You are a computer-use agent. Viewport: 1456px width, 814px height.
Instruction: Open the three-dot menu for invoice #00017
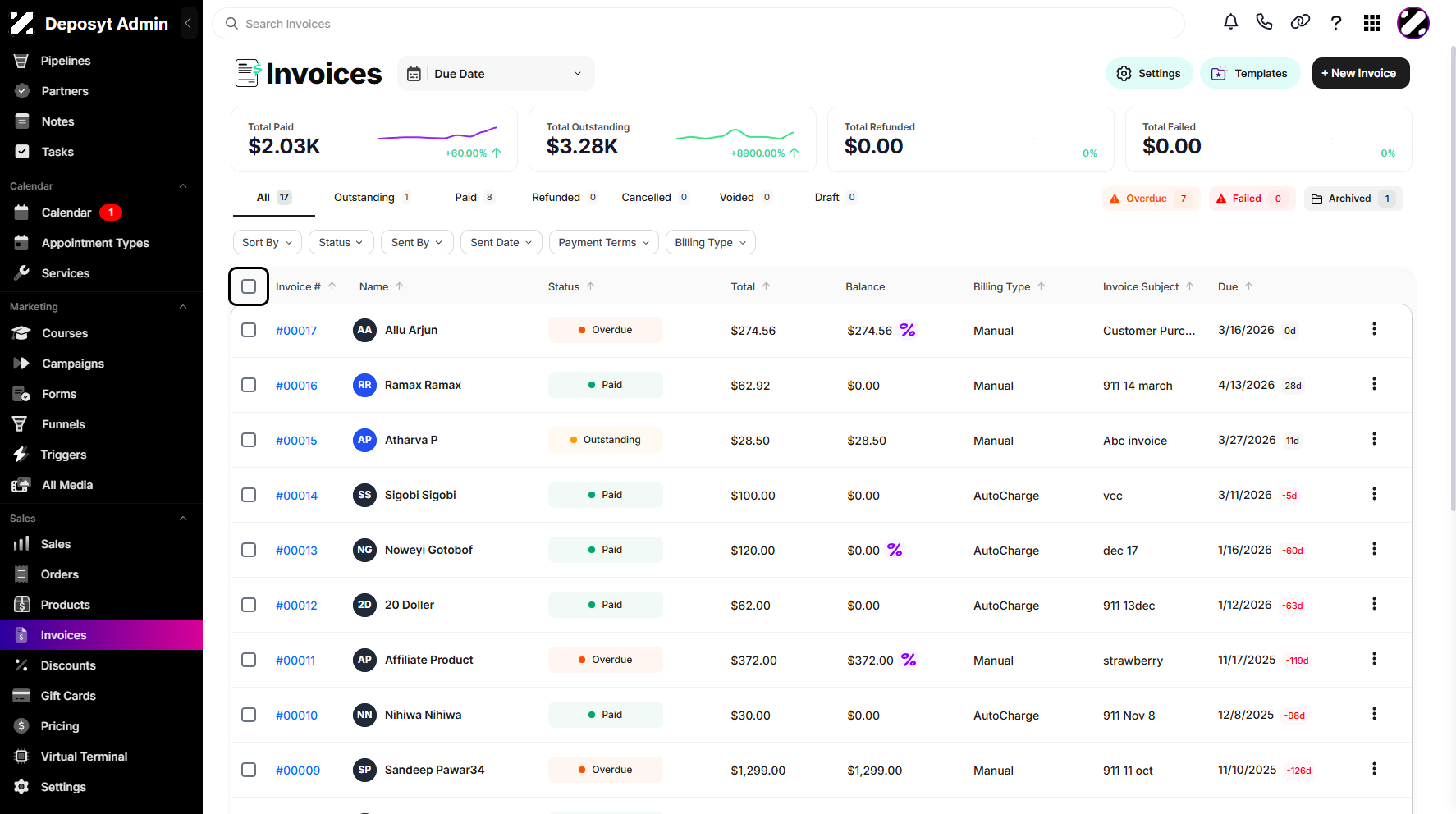click(x=1374, y=329)
